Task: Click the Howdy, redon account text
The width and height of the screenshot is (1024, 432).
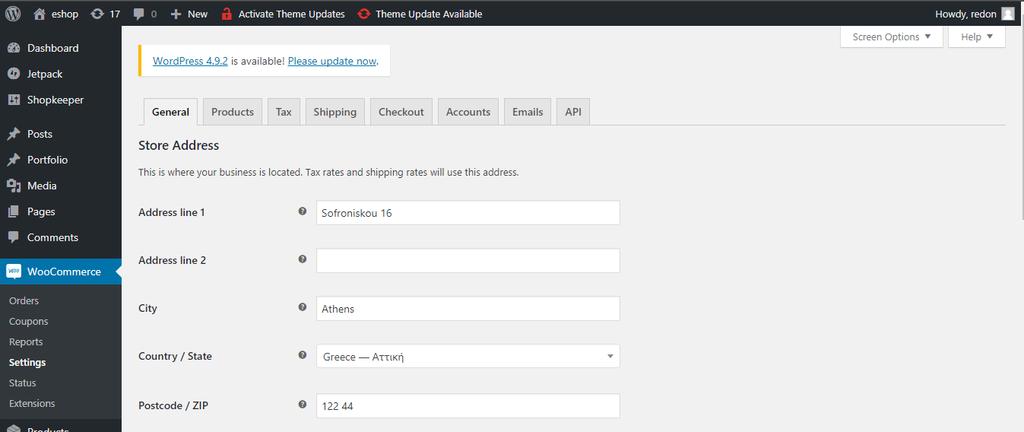Action: pyautogui.click(x=965, y=14)
